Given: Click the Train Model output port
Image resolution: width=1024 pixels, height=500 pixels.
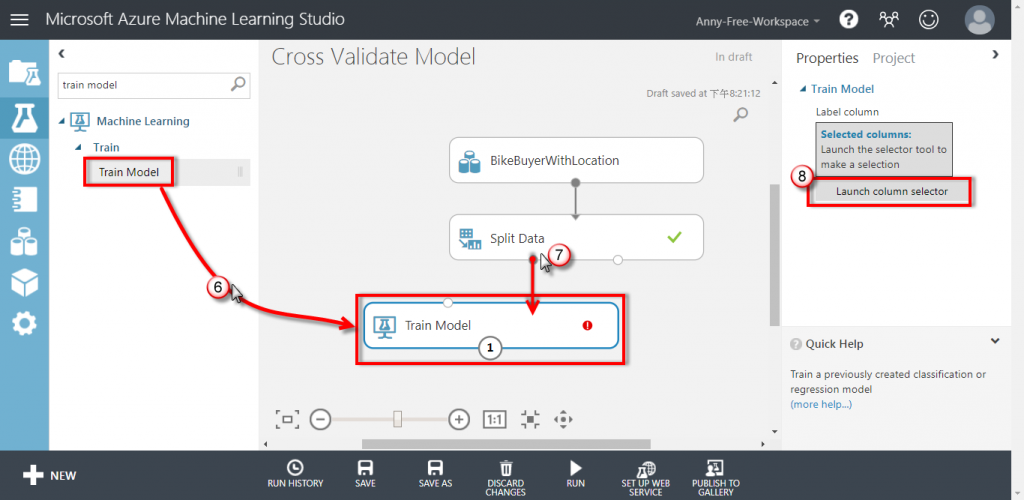Looking at the screenshot, I should point(490,349).
